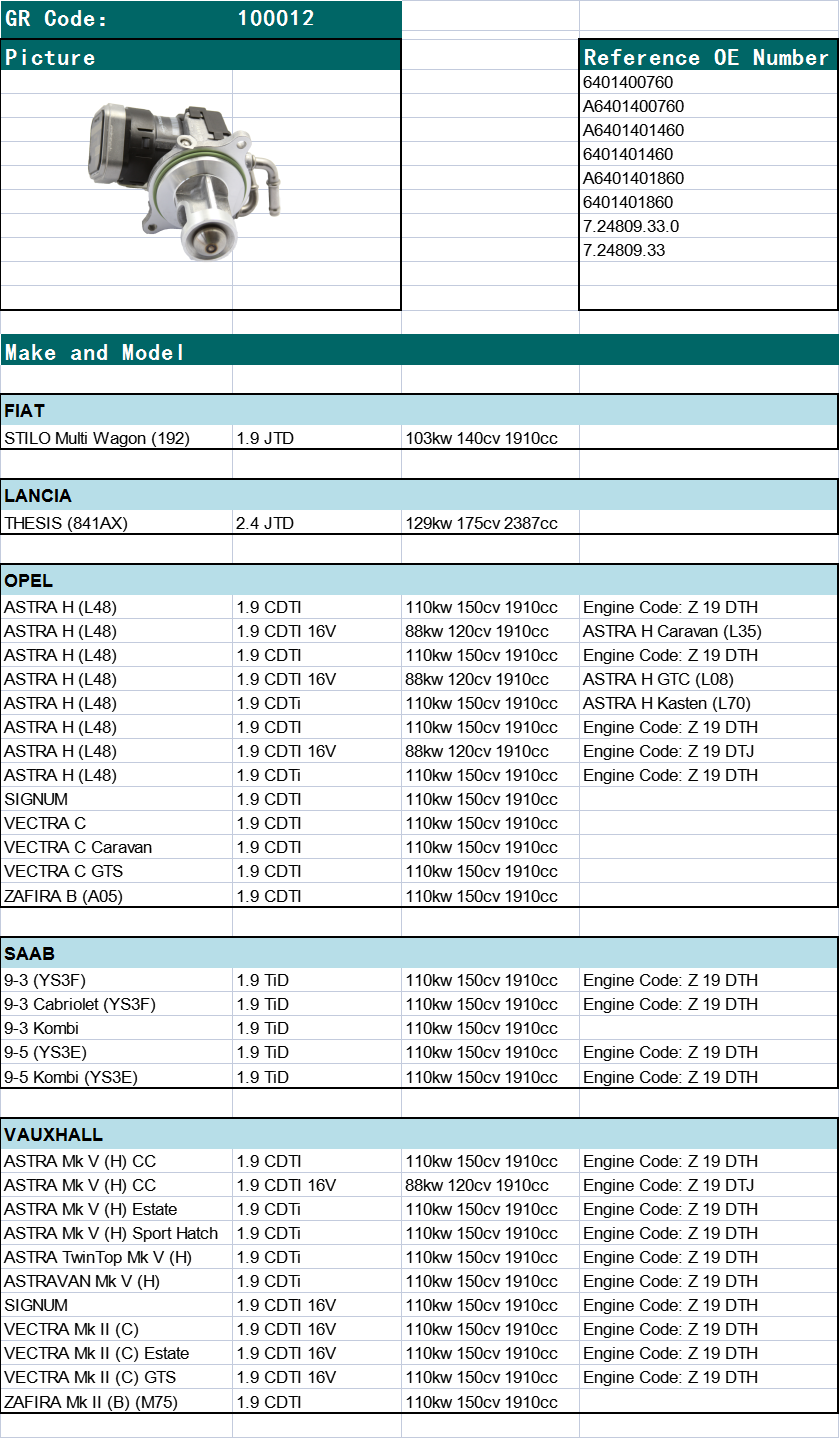Select '9-5 (YS3E)' model cell
The image size is (839, 1438).
pyautogui.click(x=45, y=1052)
